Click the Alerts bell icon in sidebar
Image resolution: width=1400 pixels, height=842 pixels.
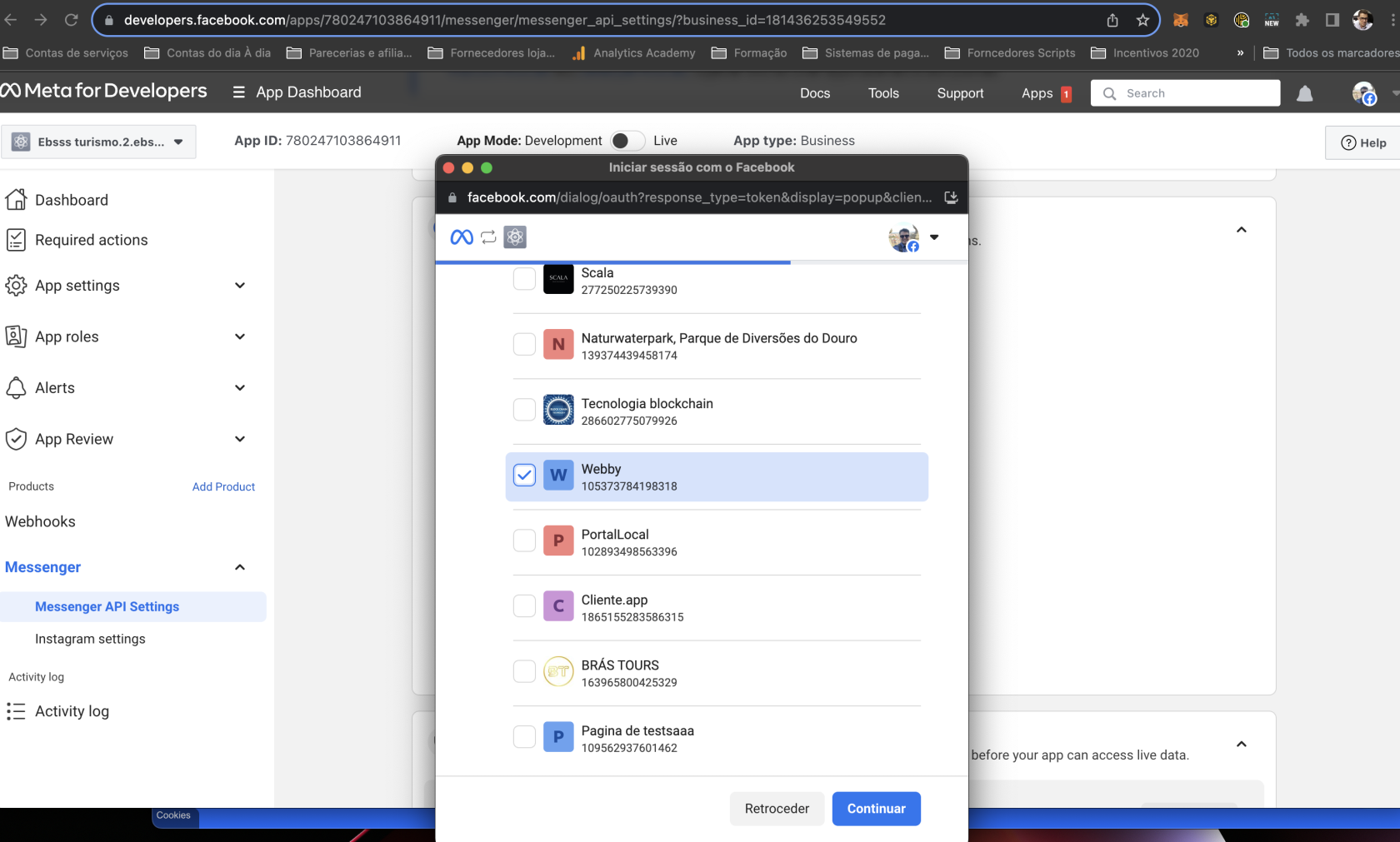point(16,388)
